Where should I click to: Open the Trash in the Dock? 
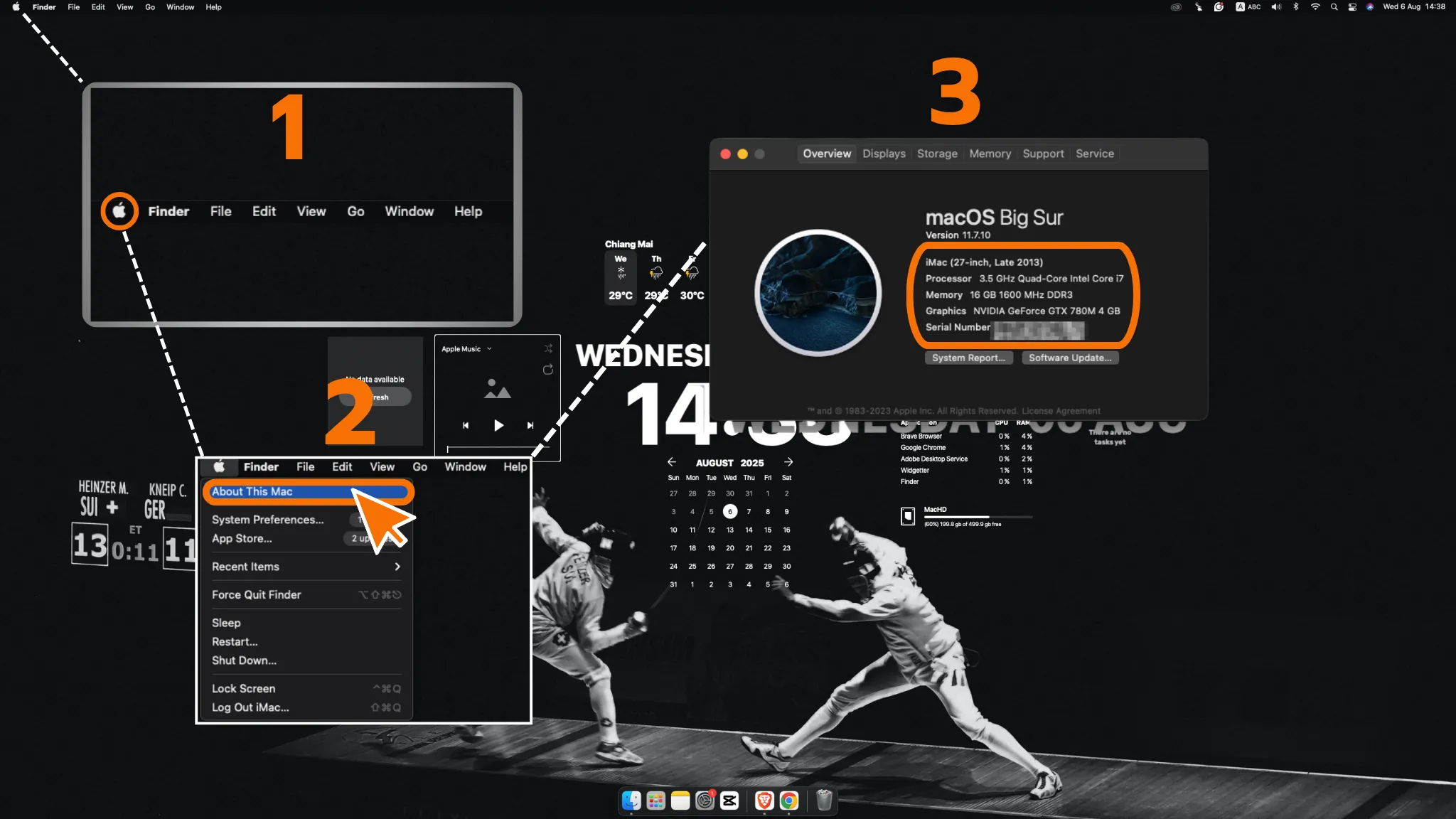click(x=824, y=801)
